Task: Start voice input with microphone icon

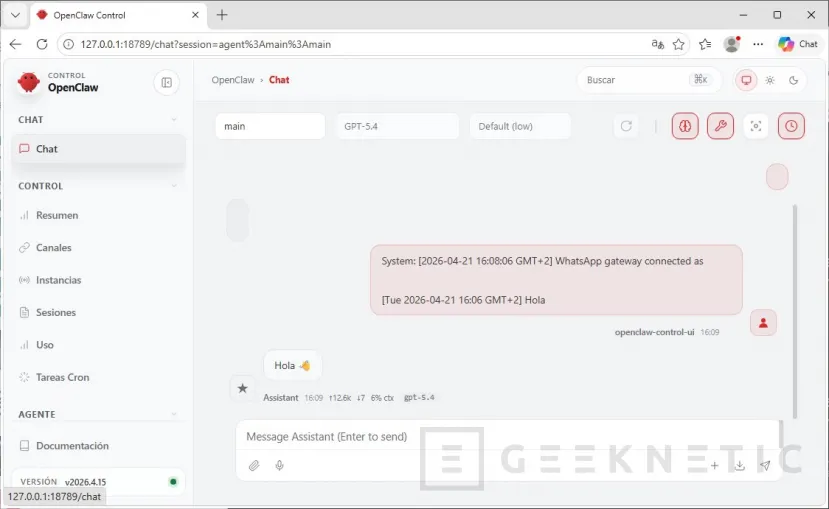Action: tap(279, 466)
